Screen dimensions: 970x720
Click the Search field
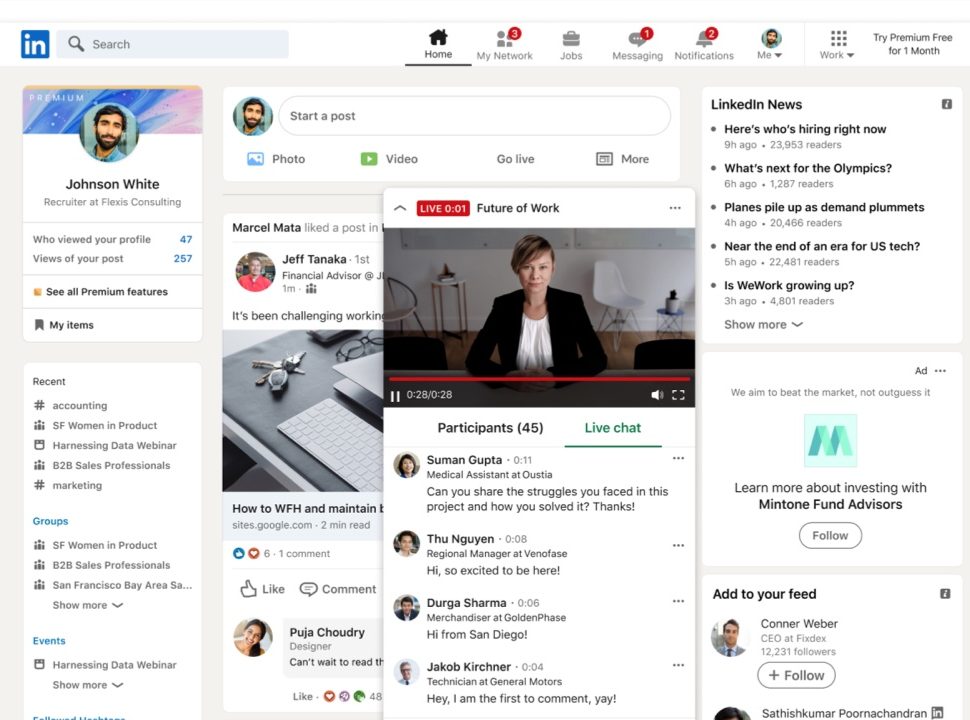(173, 44)
